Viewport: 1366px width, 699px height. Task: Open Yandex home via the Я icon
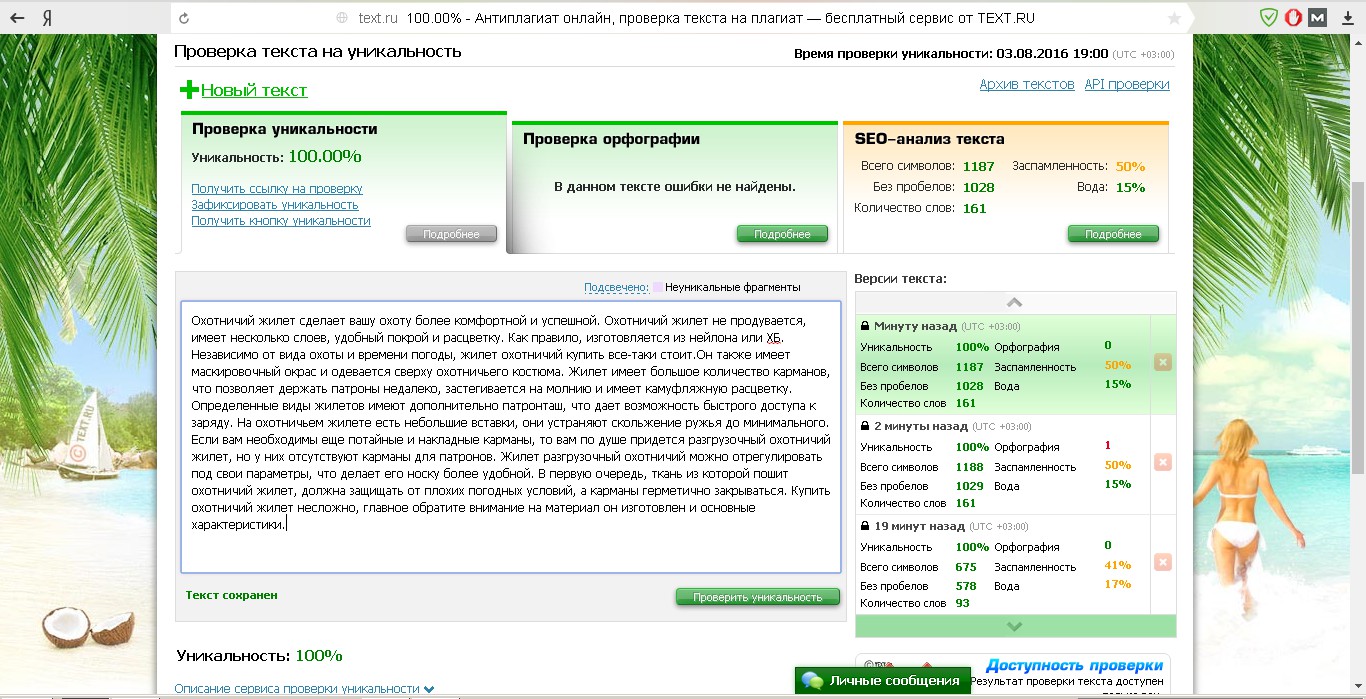click(48, 18)
